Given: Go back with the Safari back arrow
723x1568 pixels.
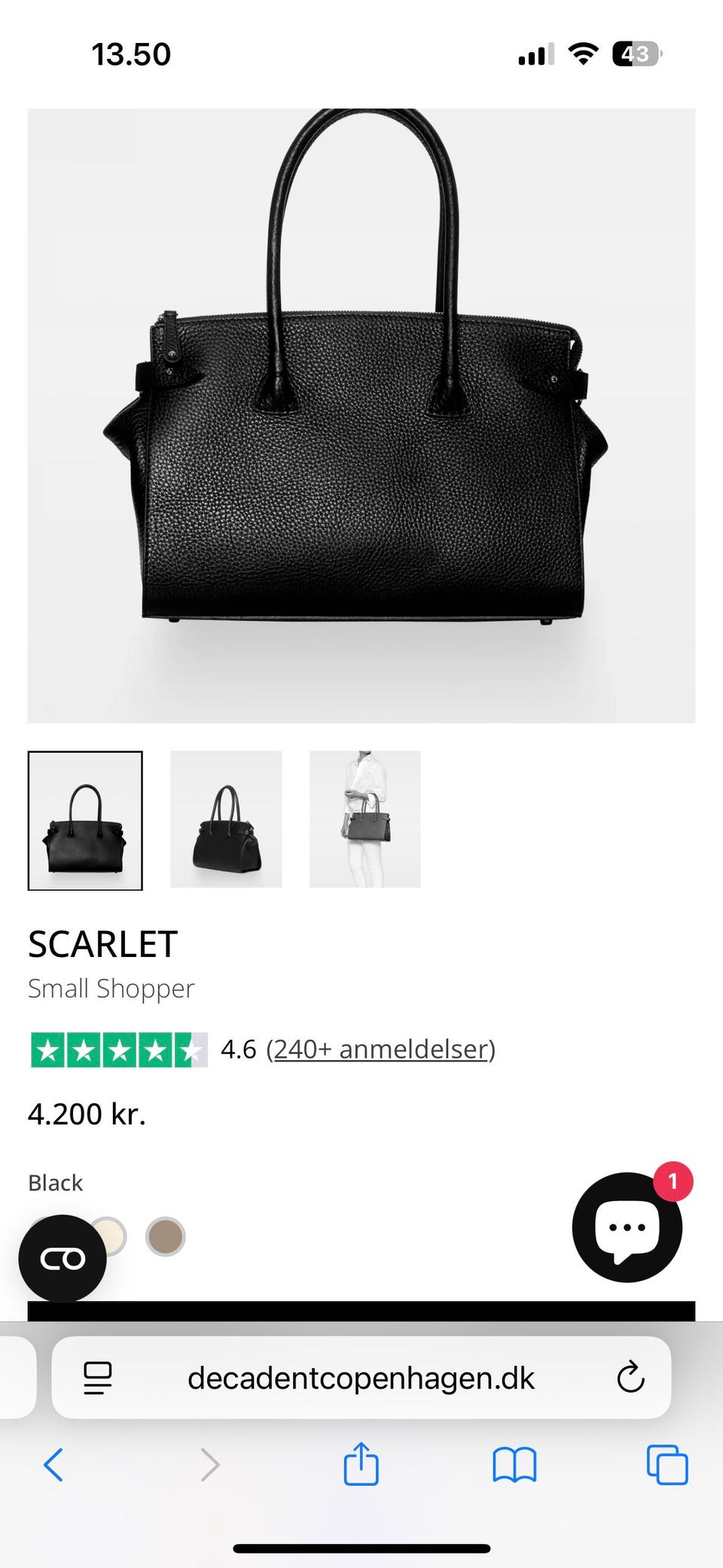Looking at the screenshot, I should [x=53, y=1465].
